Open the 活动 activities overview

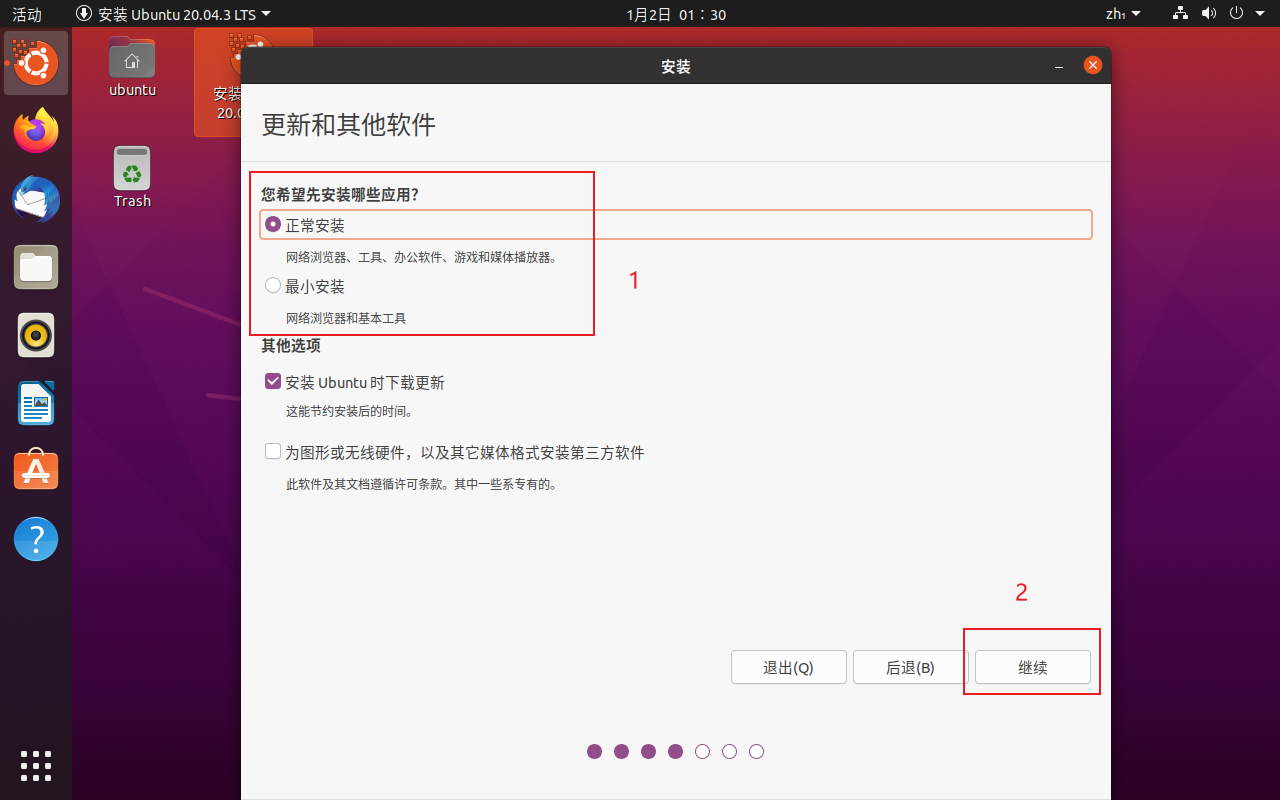pos(27,14)
